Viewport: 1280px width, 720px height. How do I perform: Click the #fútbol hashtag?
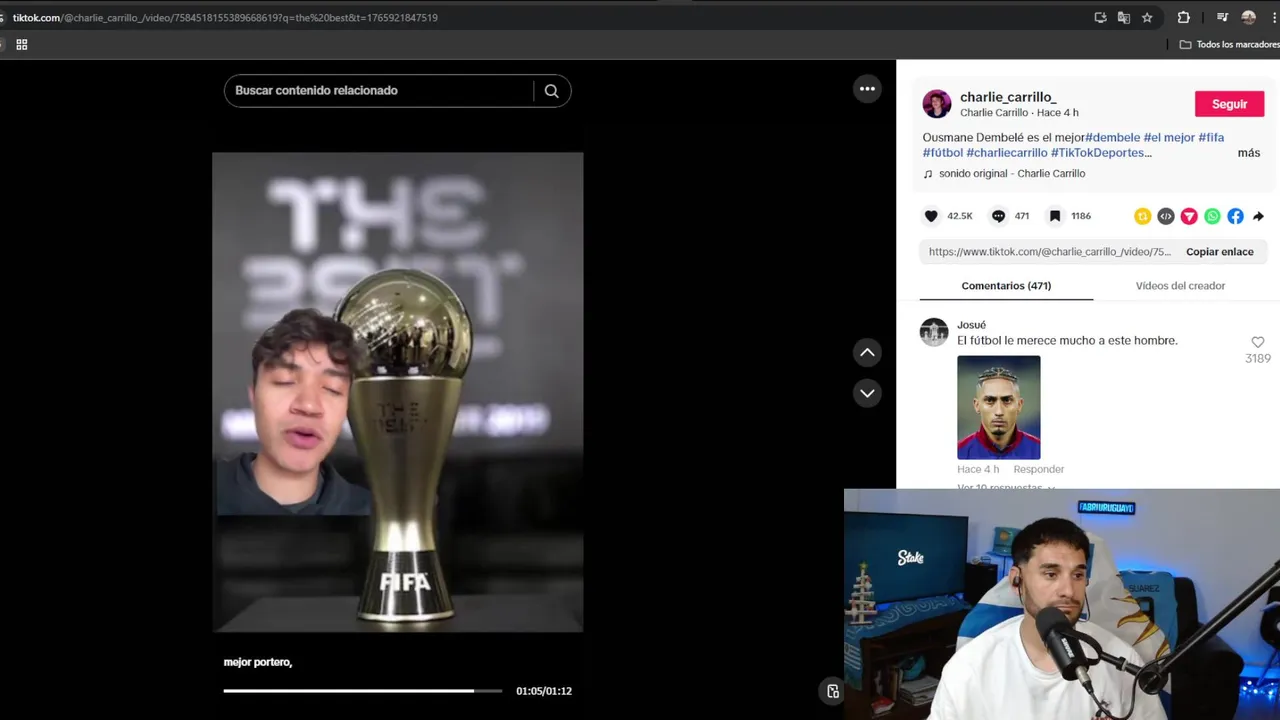[943, 153]
